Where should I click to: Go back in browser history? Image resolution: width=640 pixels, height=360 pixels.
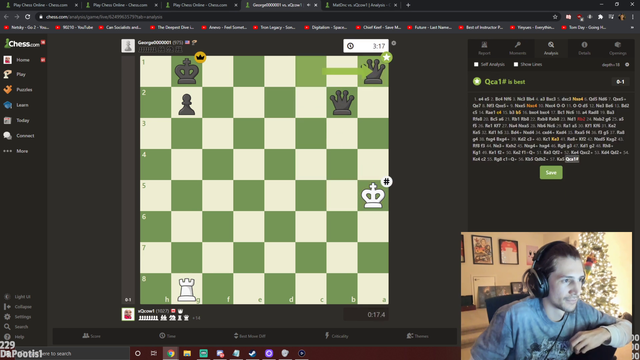tap(6, 17)
